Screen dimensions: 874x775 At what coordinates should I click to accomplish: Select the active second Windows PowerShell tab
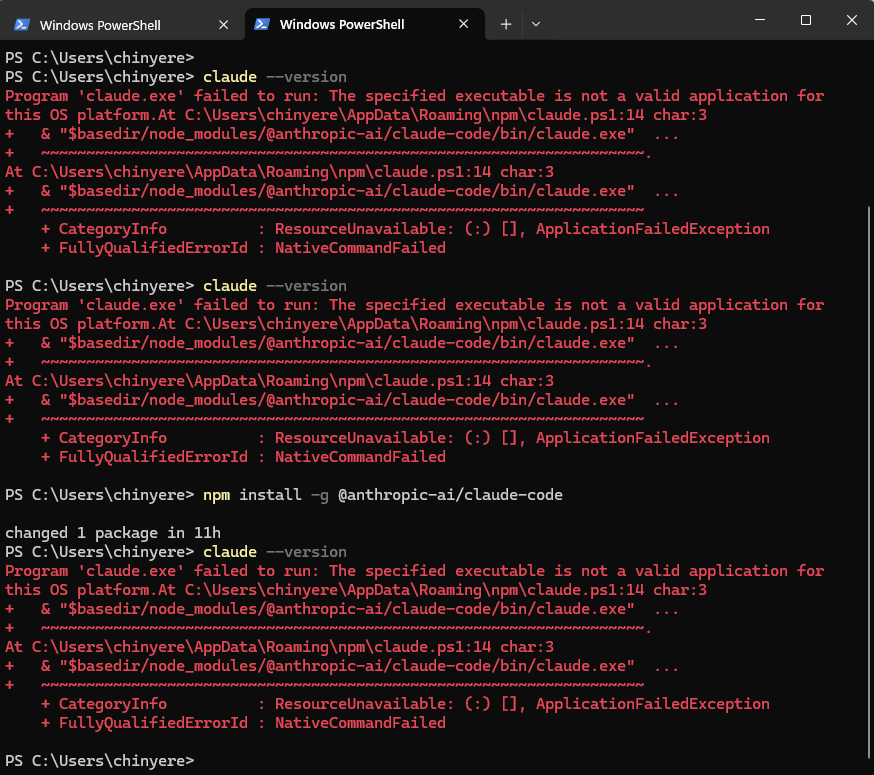click(365, 24)
